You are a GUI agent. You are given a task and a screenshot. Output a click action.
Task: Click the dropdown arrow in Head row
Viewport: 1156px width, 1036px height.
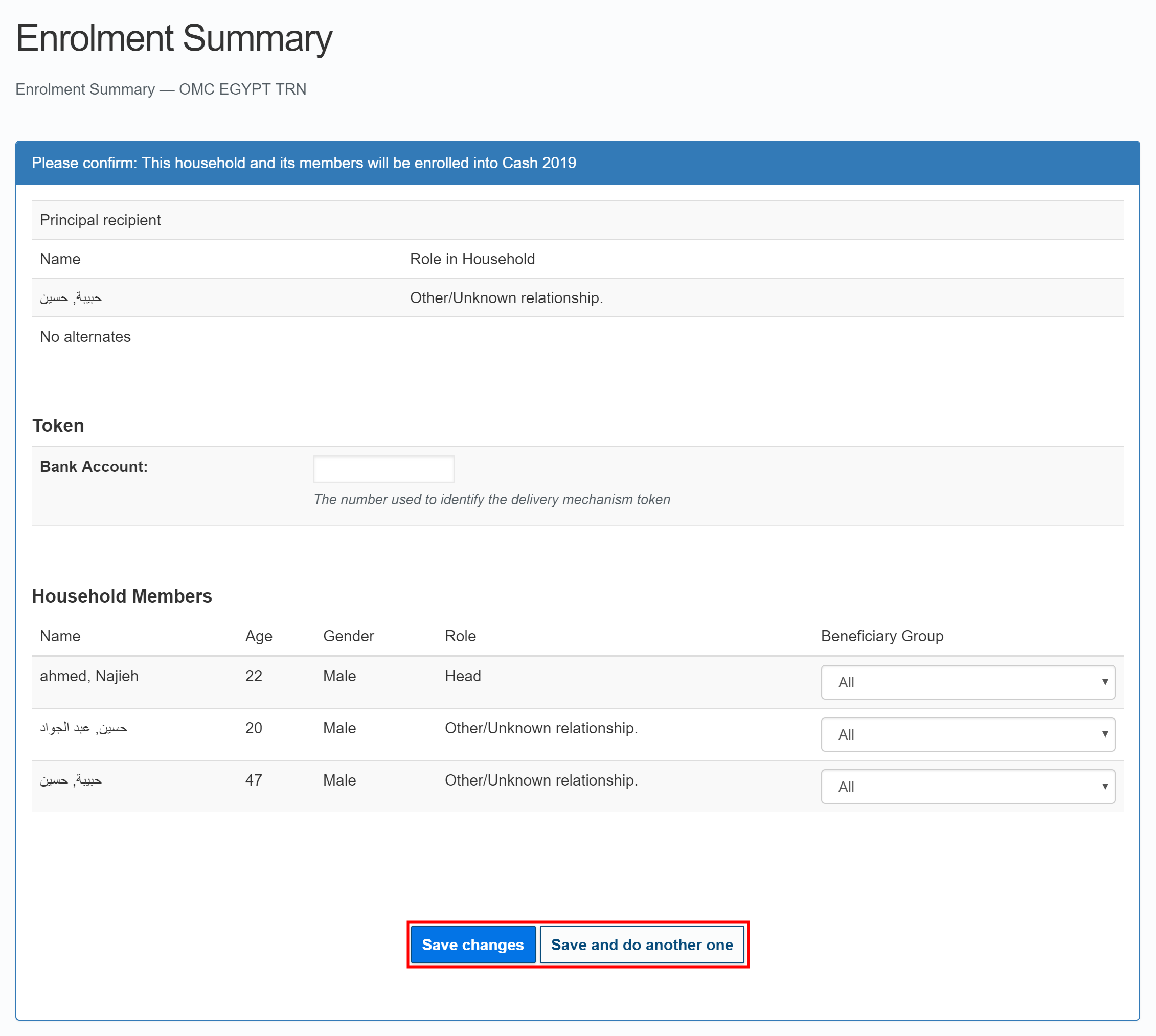pos(1104,682)
